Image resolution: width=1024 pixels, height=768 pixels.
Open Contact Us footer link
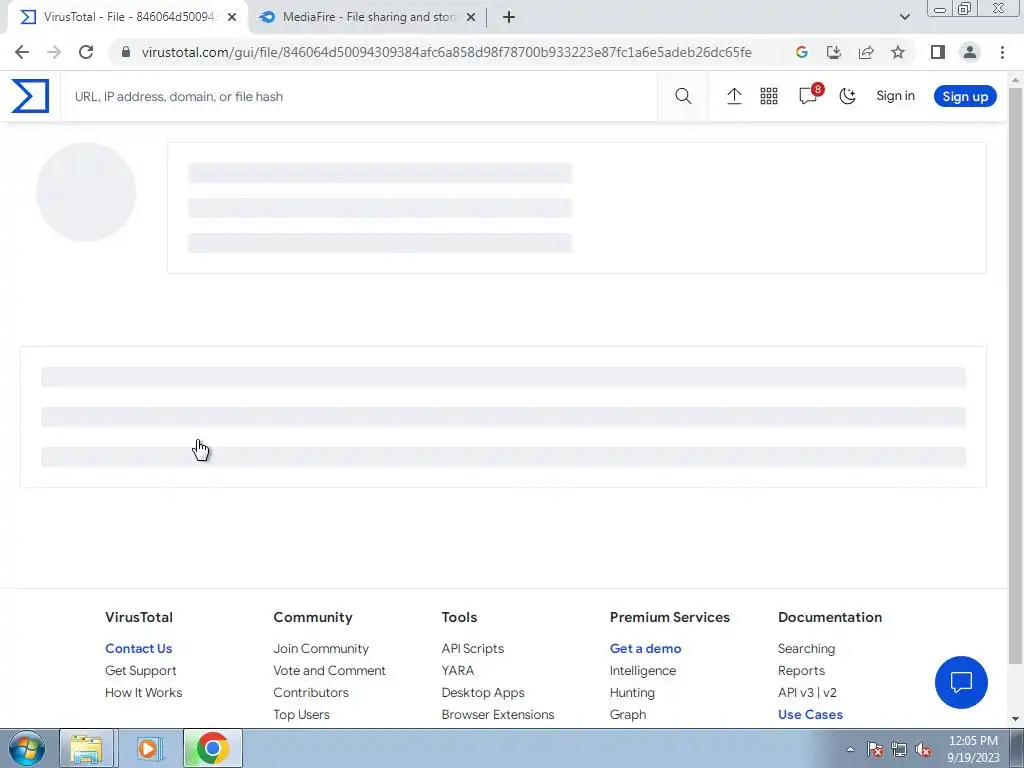pos(138,648)
